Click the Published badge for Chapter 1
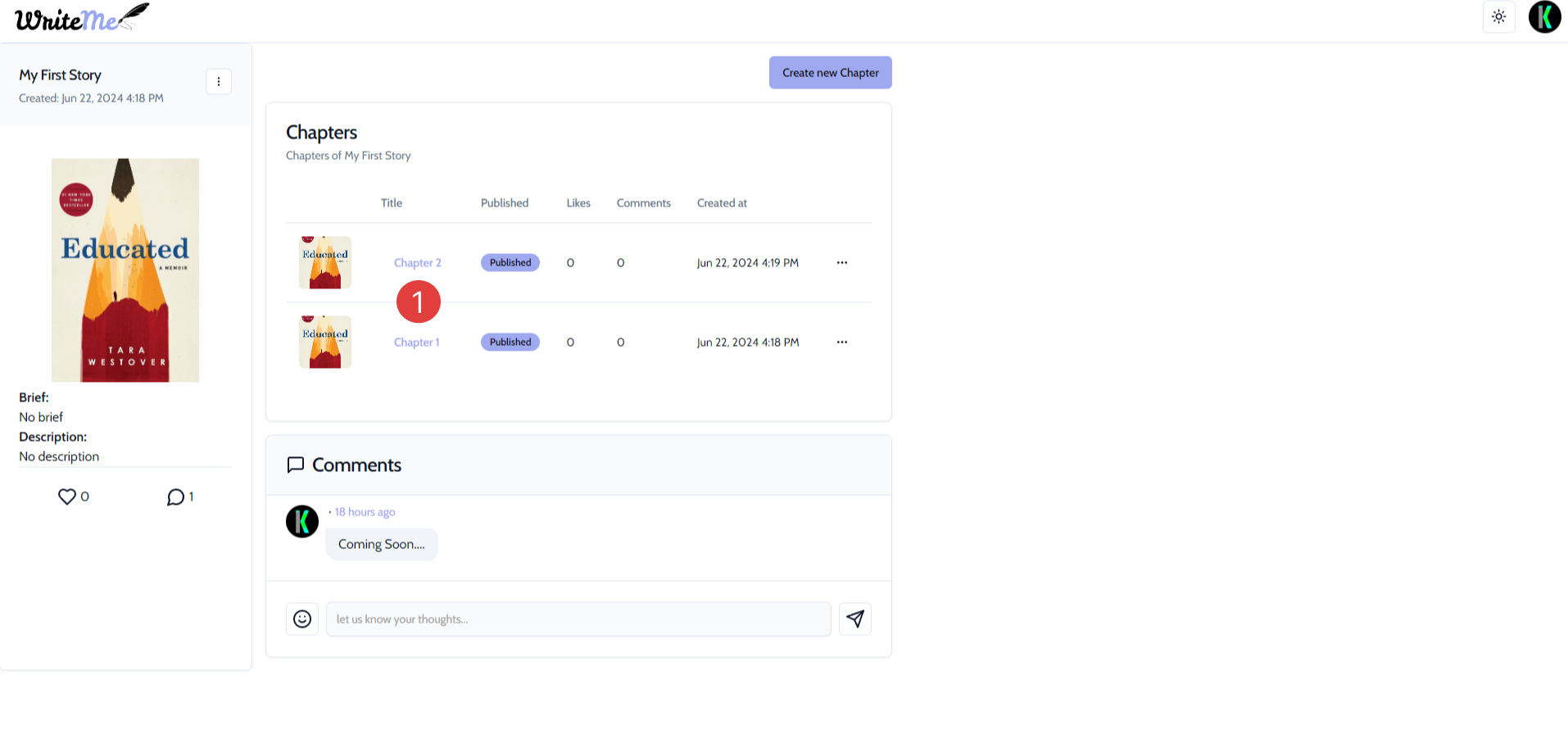The width and height of the screenshot is (1568, 739). pos(510,342)
